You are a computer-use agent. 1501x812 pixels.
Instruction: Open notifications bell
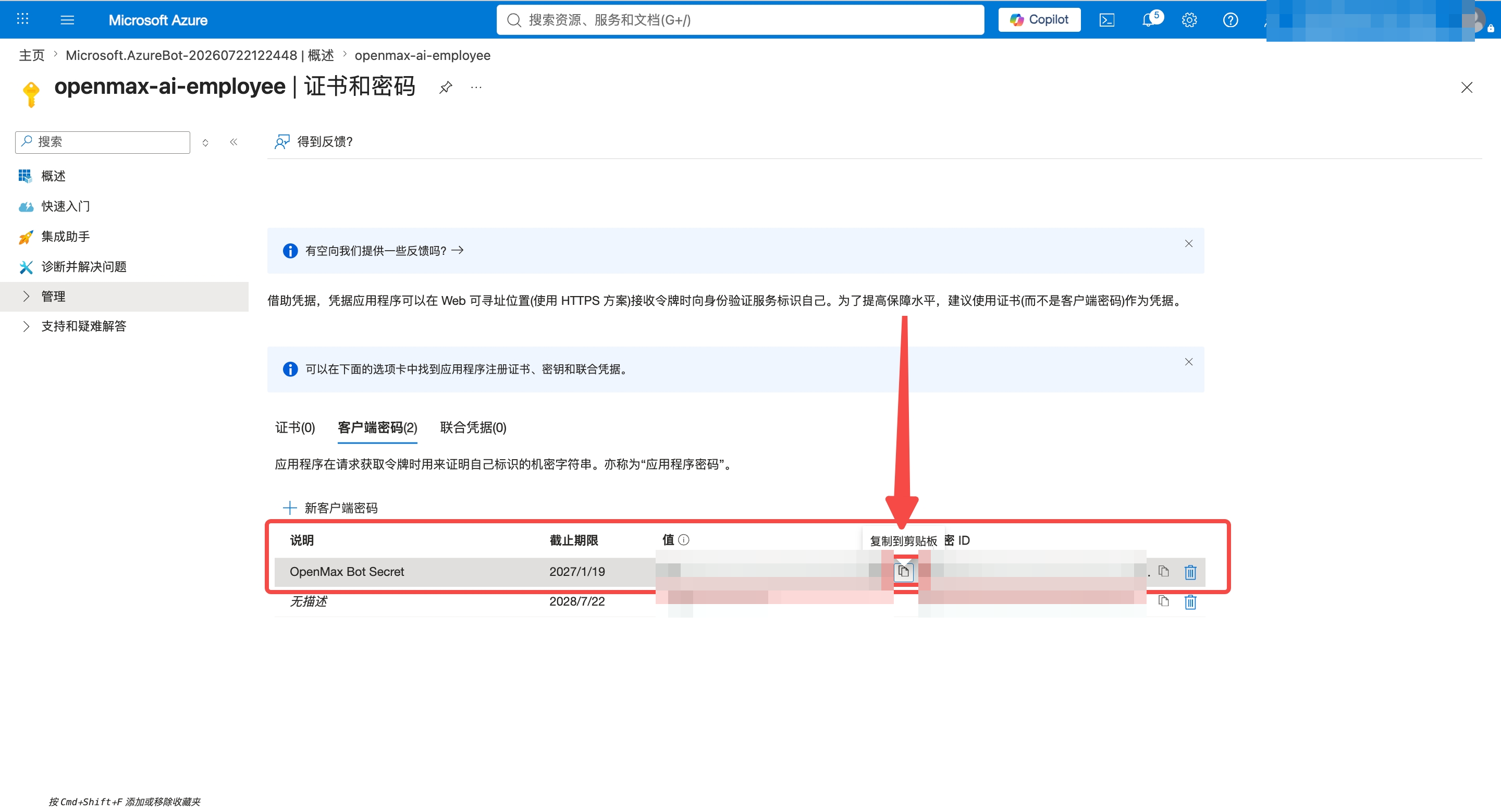coord(1149,20)
